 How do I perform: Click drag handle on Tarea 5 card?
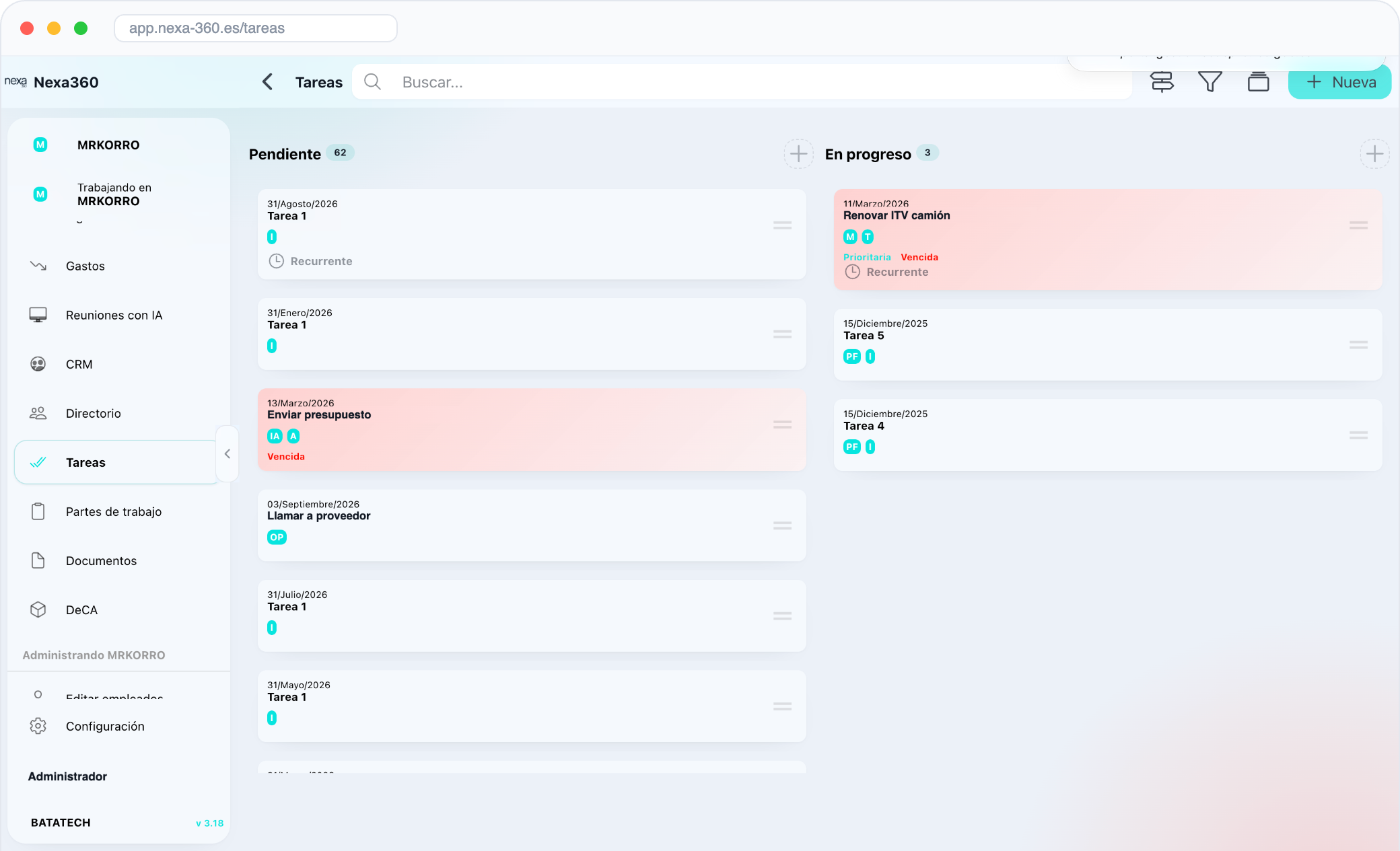(x=1358, y=344)
